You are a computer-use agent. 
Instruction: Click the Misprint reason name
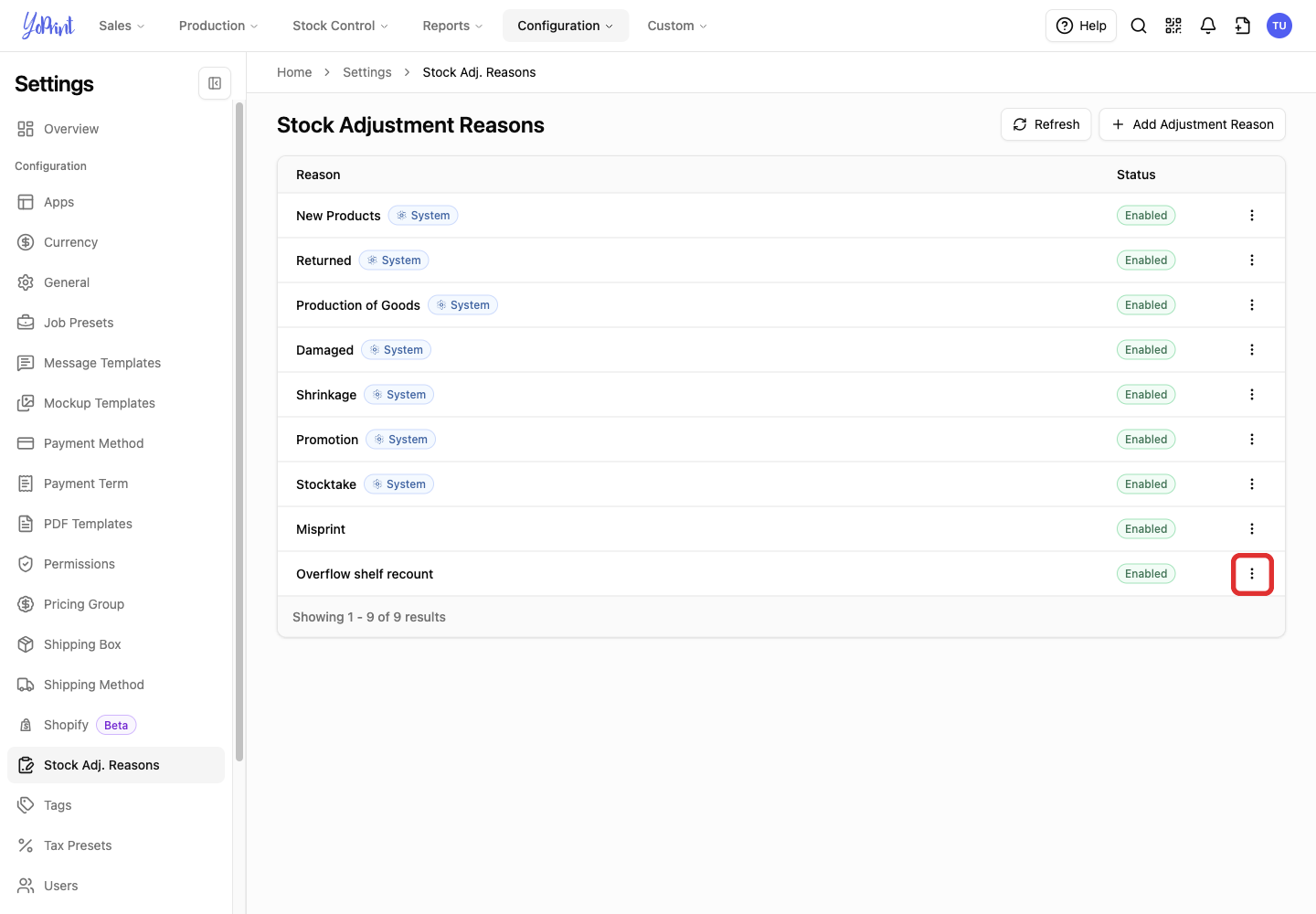321,529
